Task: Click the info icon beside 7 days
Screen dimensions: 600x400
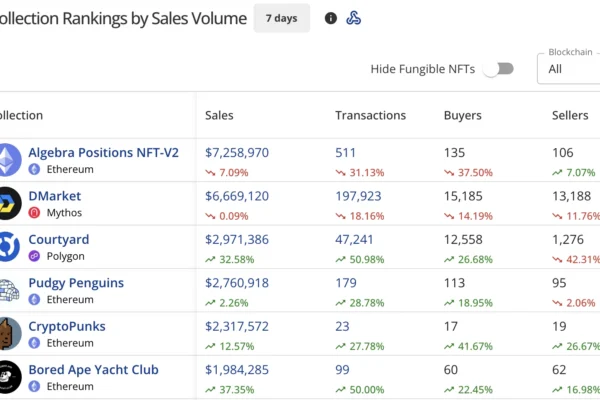Action: click(331, 18)
